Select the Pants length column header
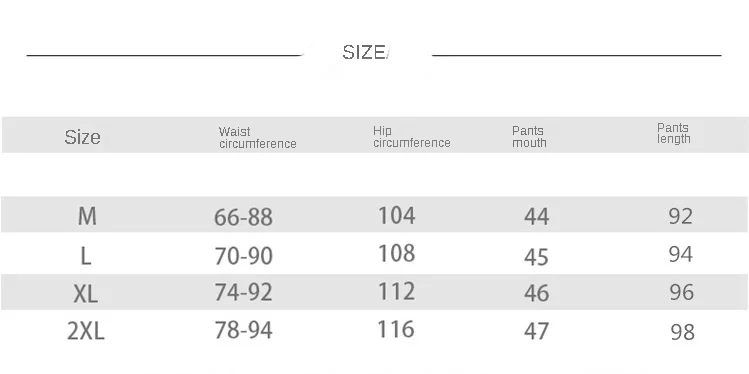This screenshot has width=749, height=374. [x=674, y=133]
